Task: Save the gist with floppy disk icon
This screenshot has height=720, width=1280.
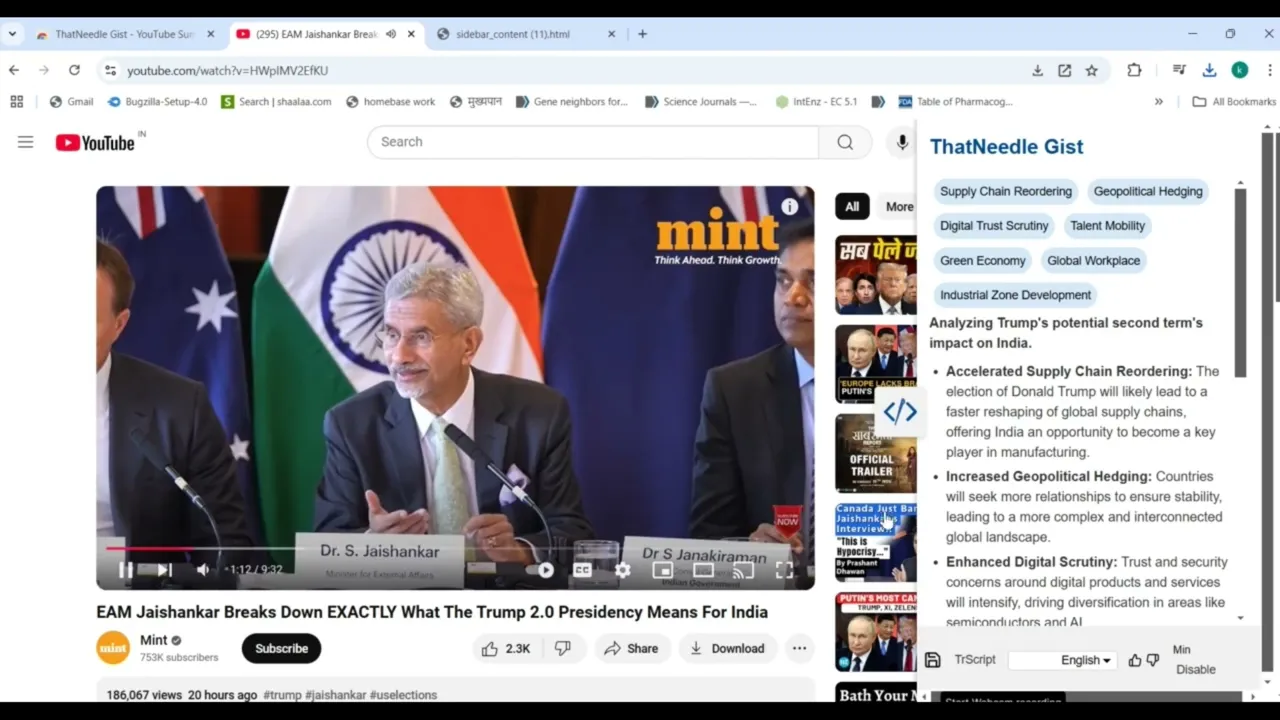Action: 932,660
